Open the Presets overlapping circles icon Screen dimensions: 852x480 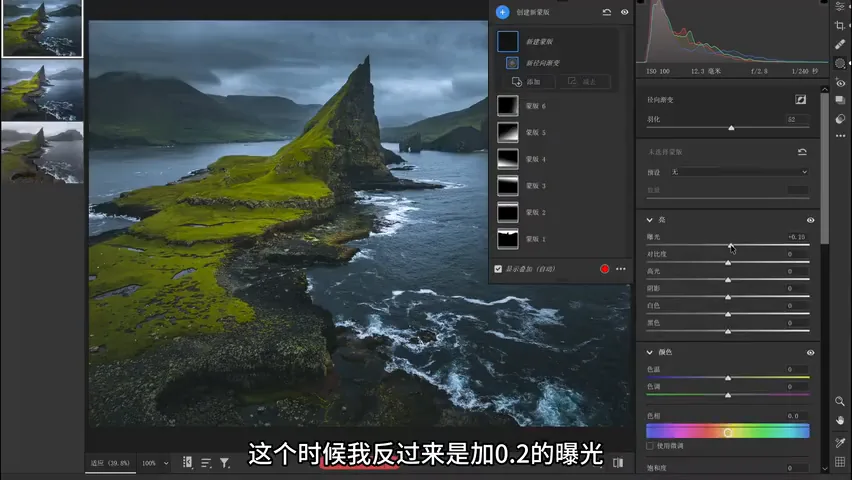click(840, 119)
